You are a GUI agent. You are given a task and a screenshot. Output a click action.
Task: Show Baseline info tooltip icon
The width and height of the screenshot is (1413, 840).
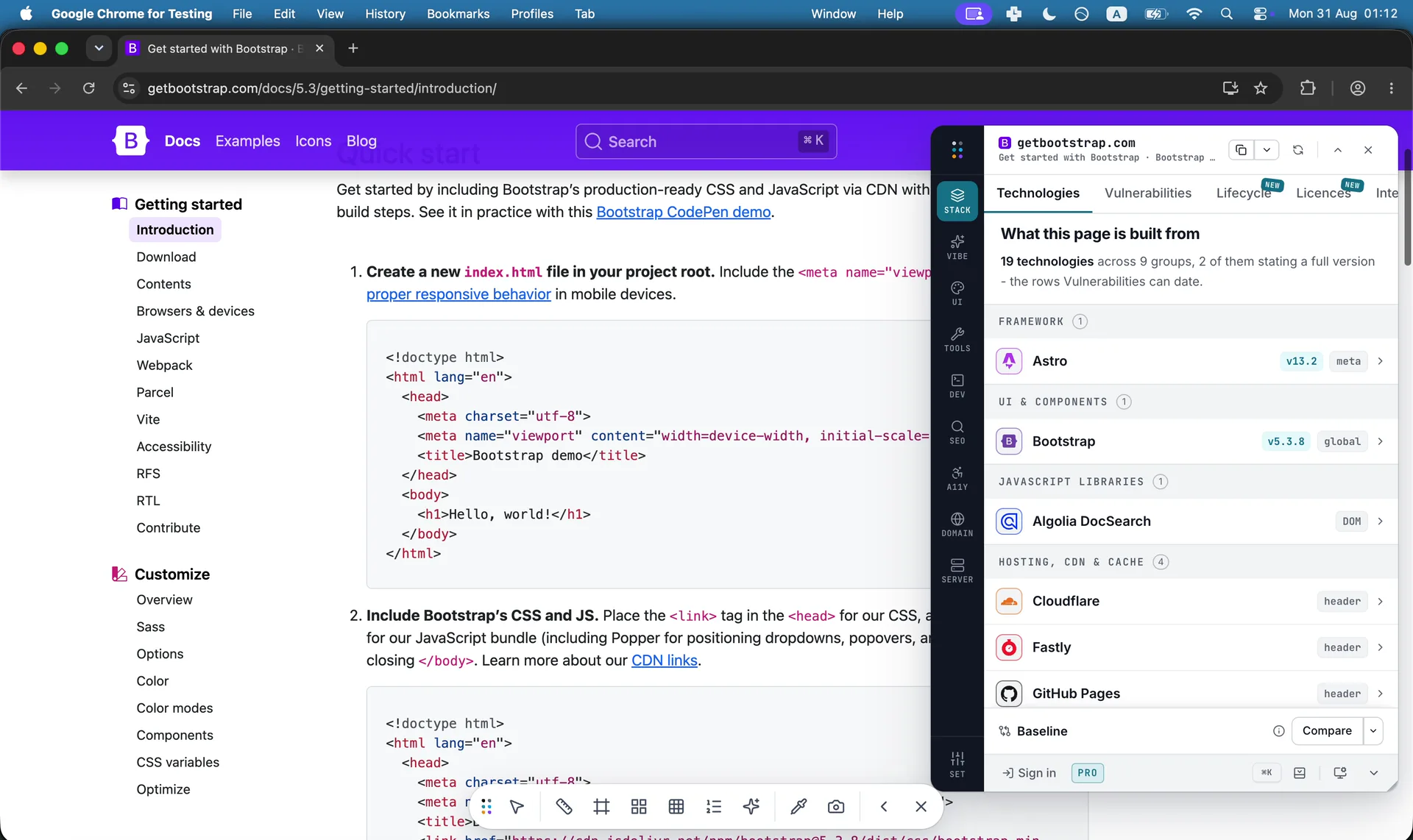(1279, 731)
